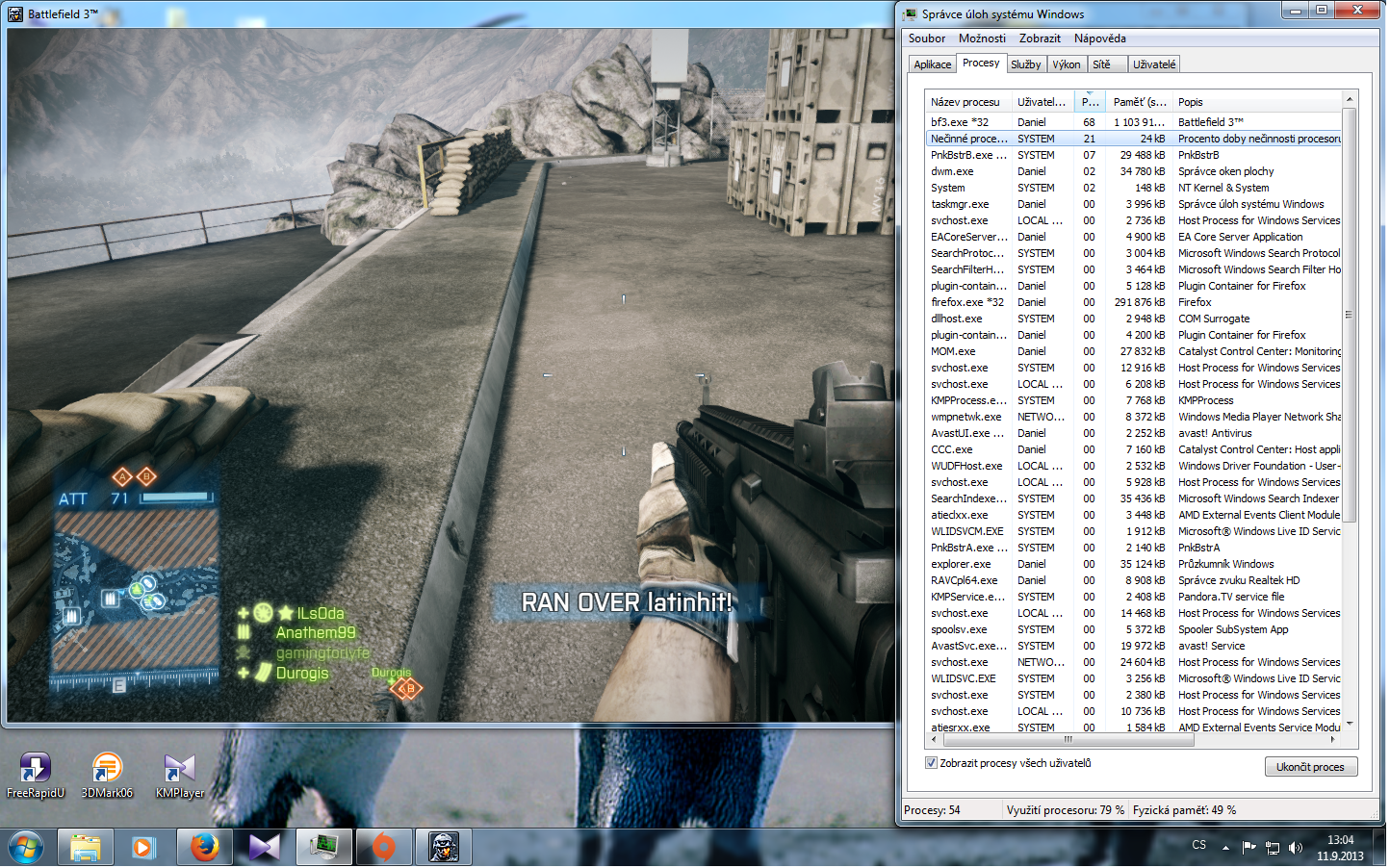Select the 'Nečinné proce...' idle process row
This screenshot has height=868, width=1390.
pyautogui.click(x=1133, y=139)
